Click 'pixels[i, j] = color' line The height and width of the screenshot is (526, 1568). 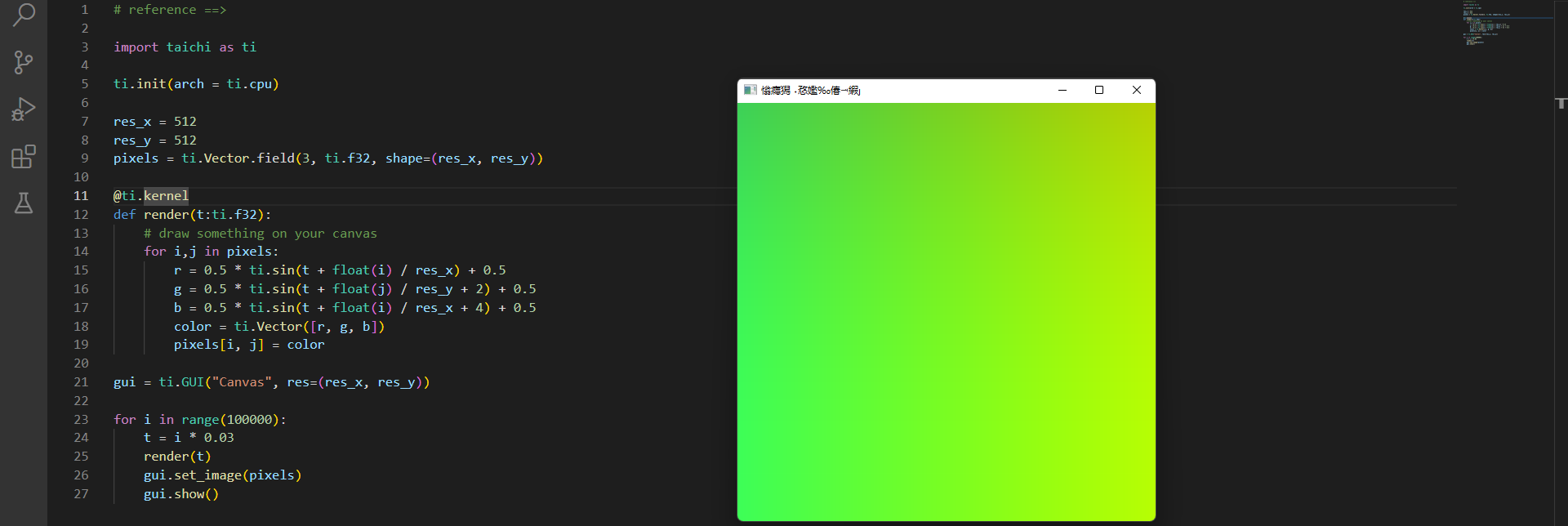(249, 345)
